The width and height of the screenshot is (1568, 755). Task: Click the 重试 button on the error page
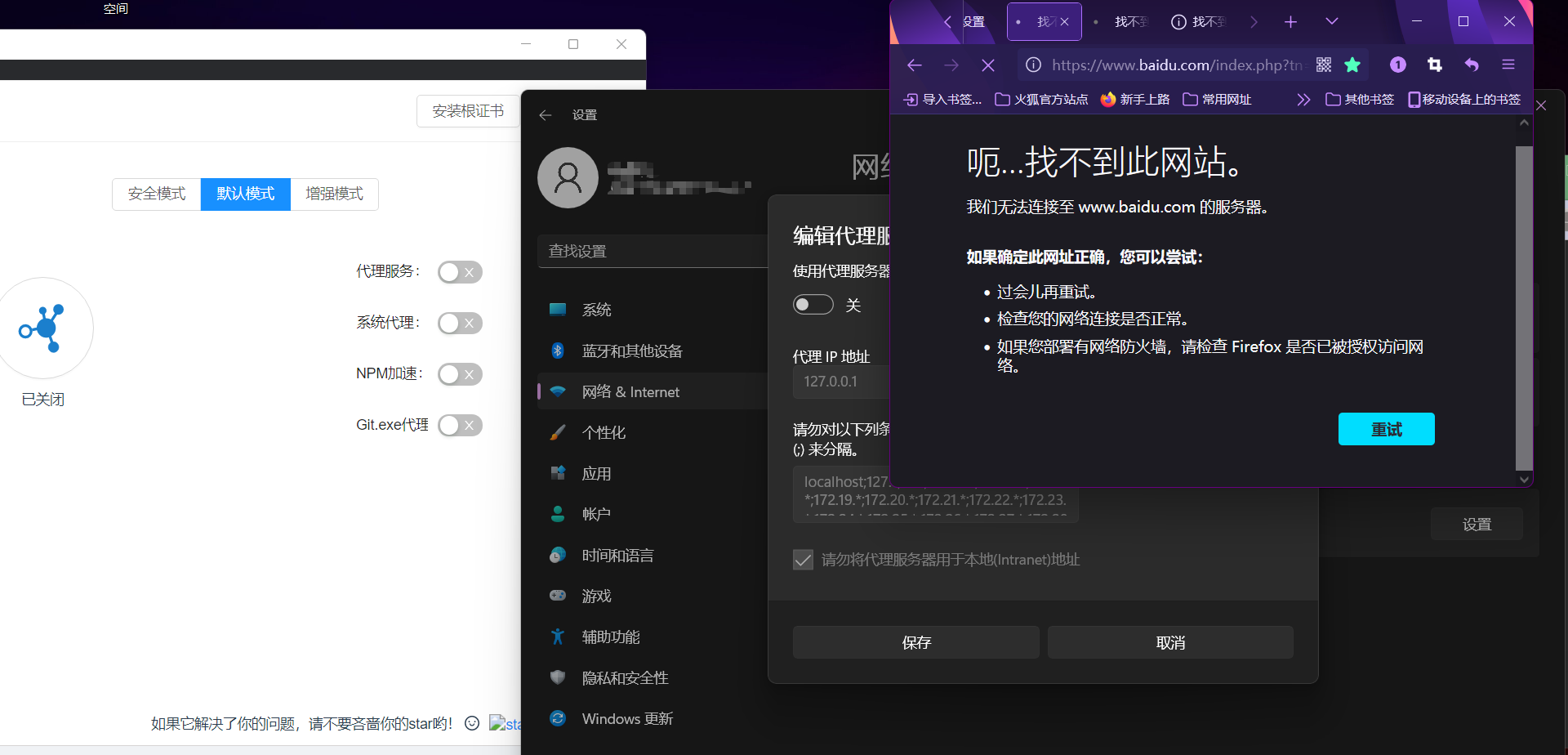(1386, 429)
